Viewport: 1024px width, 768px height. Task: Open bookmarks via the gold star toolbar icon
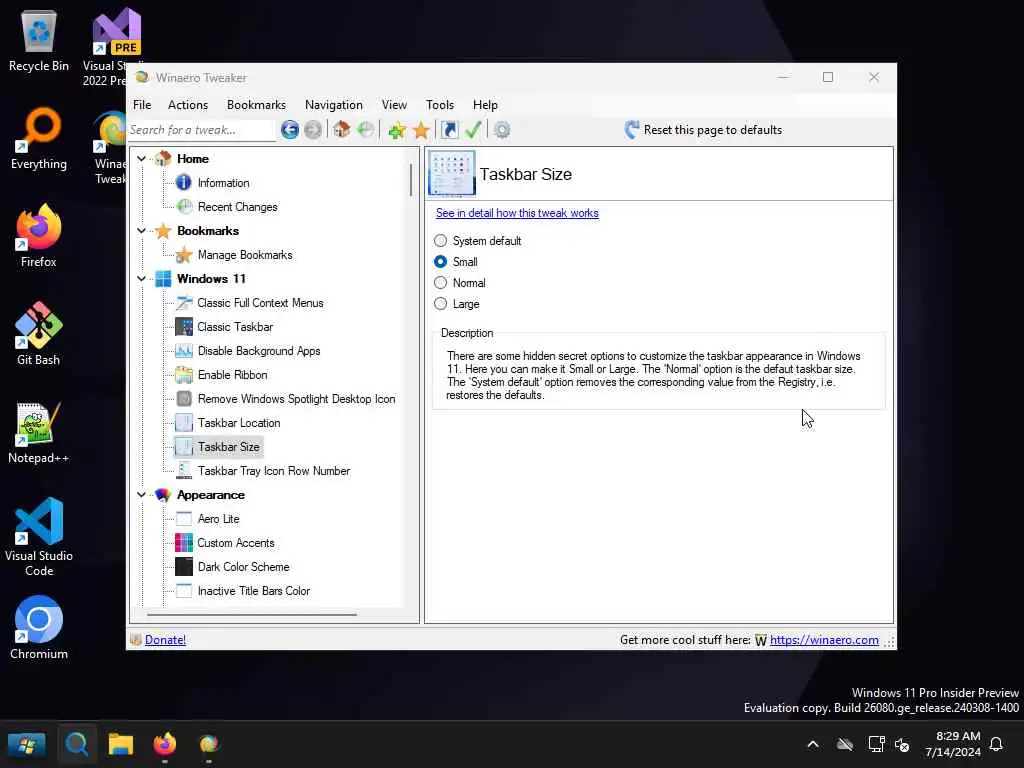(x=421, y=130)
